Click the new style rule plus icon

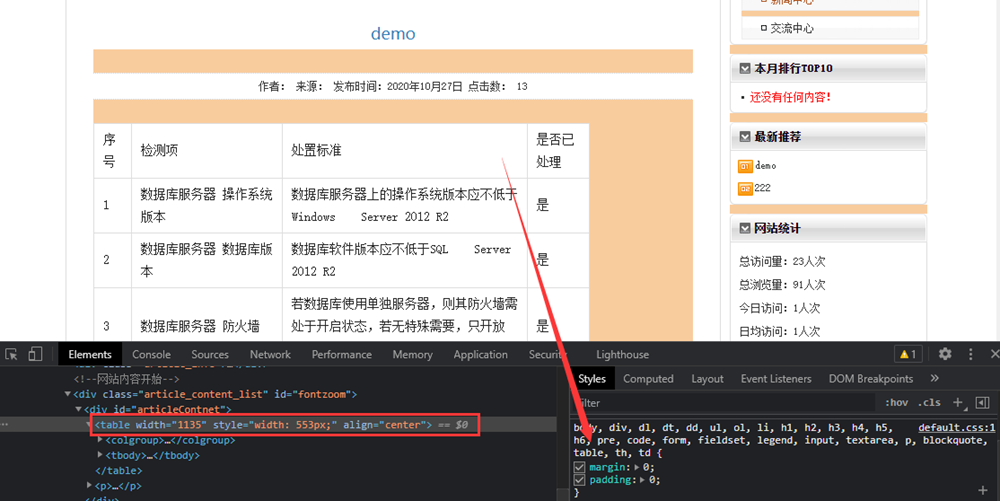[x=957, y=402]
